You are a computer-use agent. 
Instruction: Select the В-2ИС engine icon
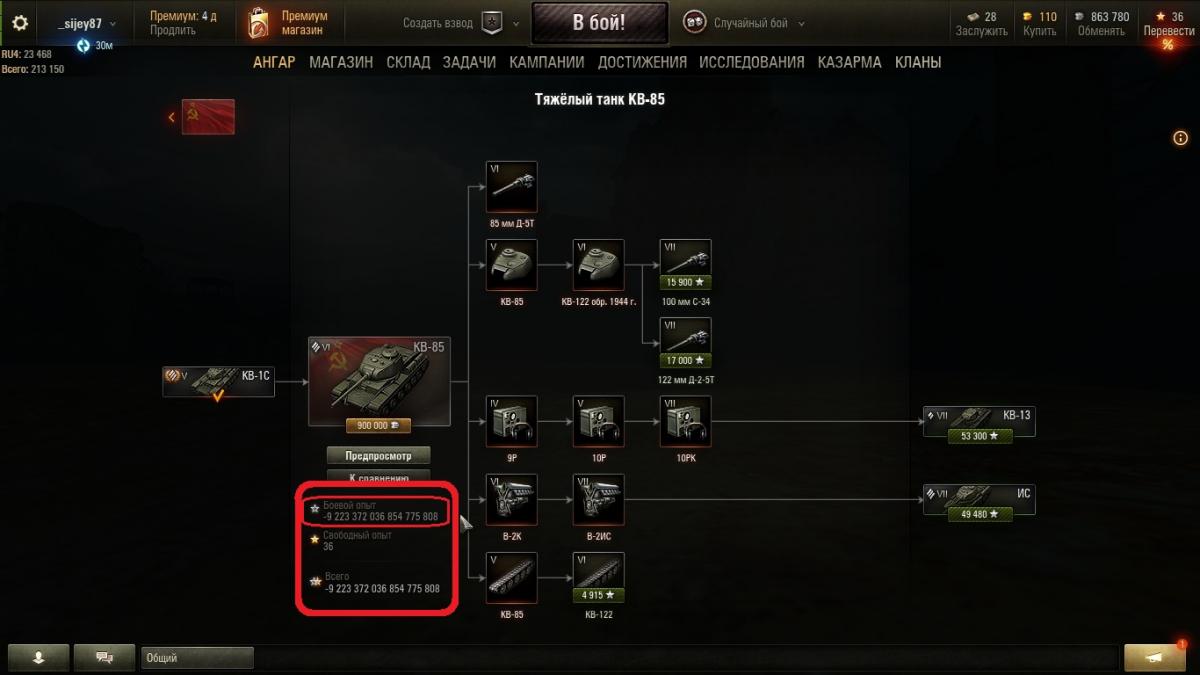pos(599,499)
